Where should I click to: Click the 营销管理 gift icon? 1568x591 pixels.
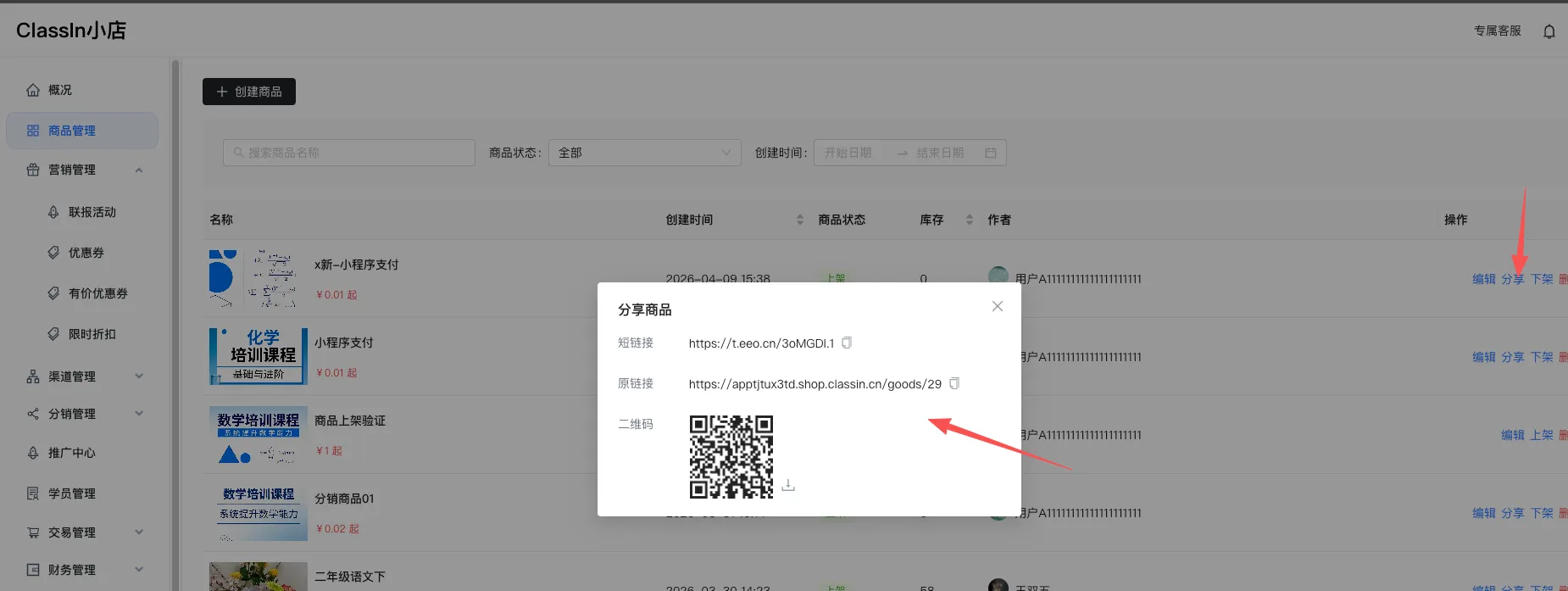click(x=33, y=170)
